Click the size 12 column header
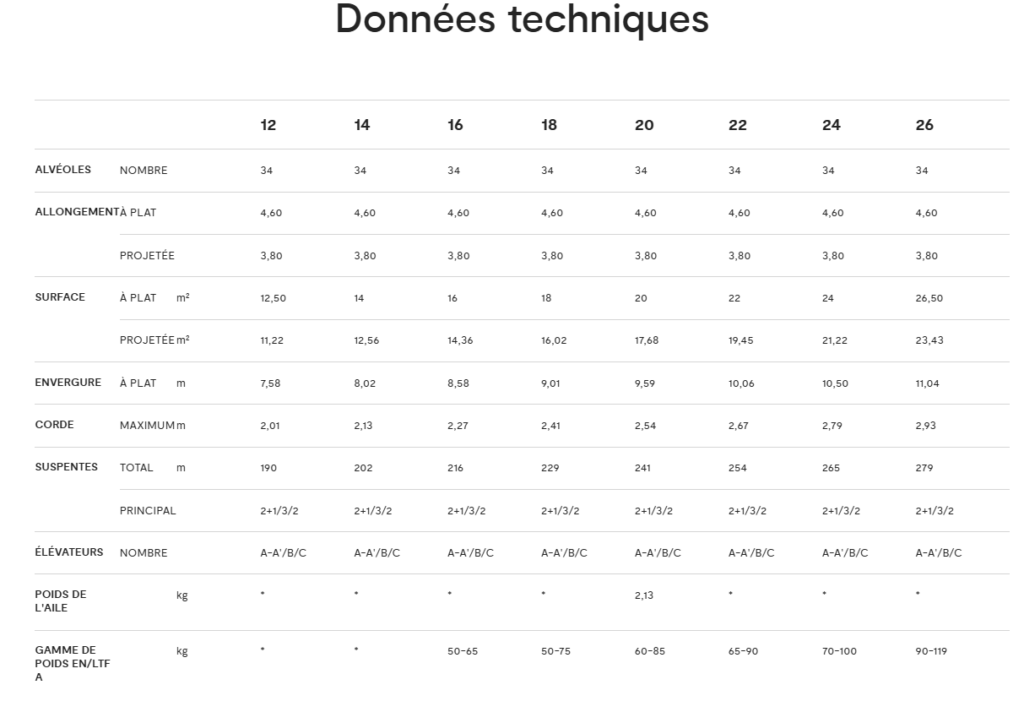Image resolution: width=1024 pixels, height=712 pixels. [x=268, y=125]
